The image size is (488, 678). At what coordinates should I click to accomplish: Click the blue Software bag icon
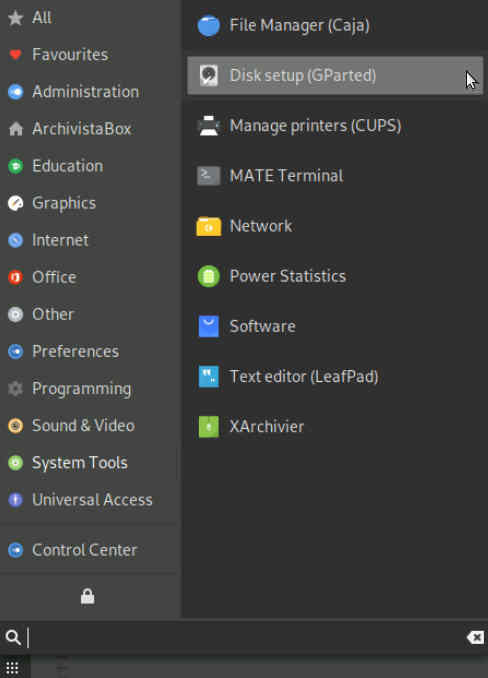209,326
